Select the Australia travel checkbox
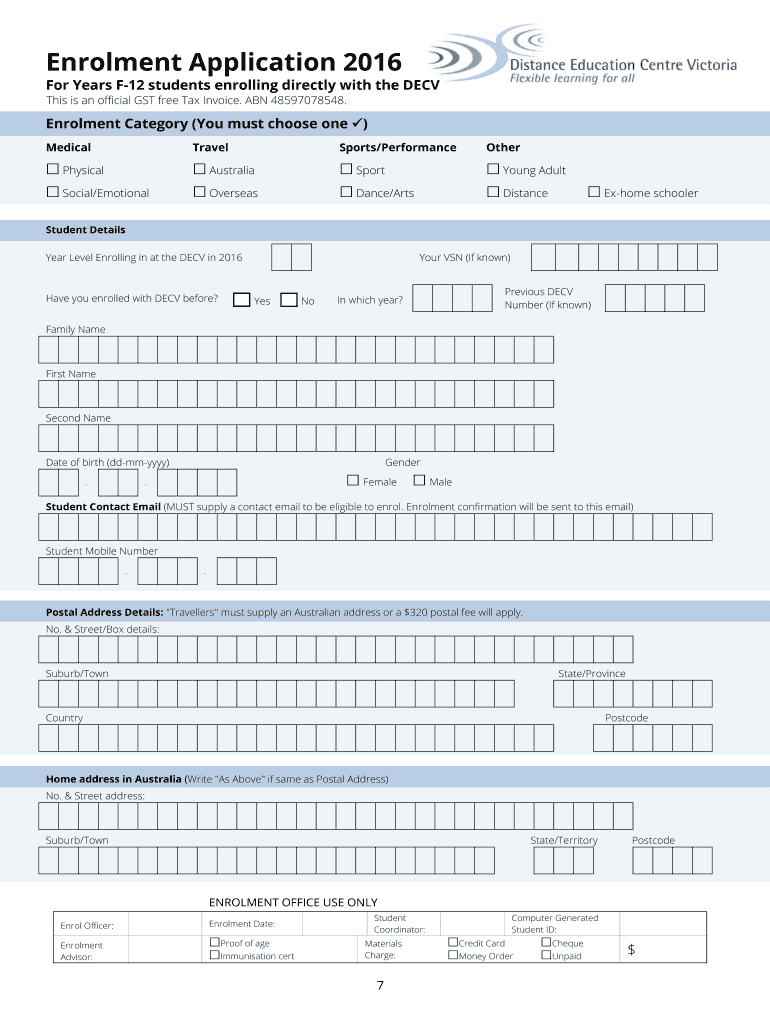Image resolution: width=770 pixels, height=1024 pixels. tap(200, 170)
